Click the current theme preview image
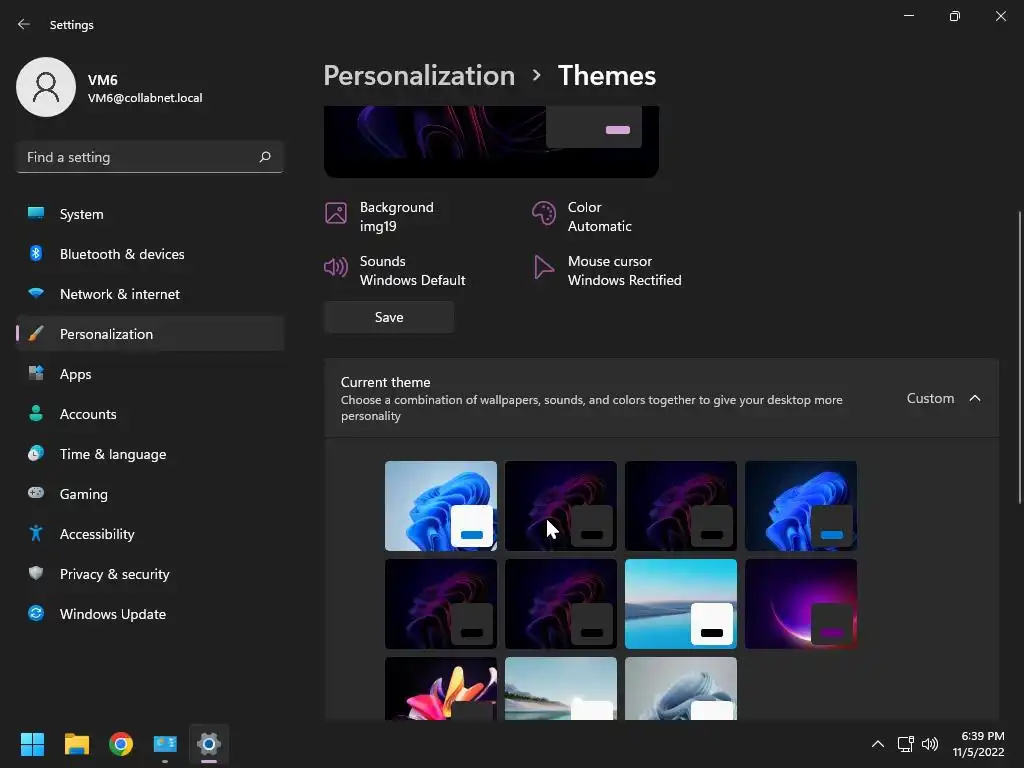 (491, 141)
